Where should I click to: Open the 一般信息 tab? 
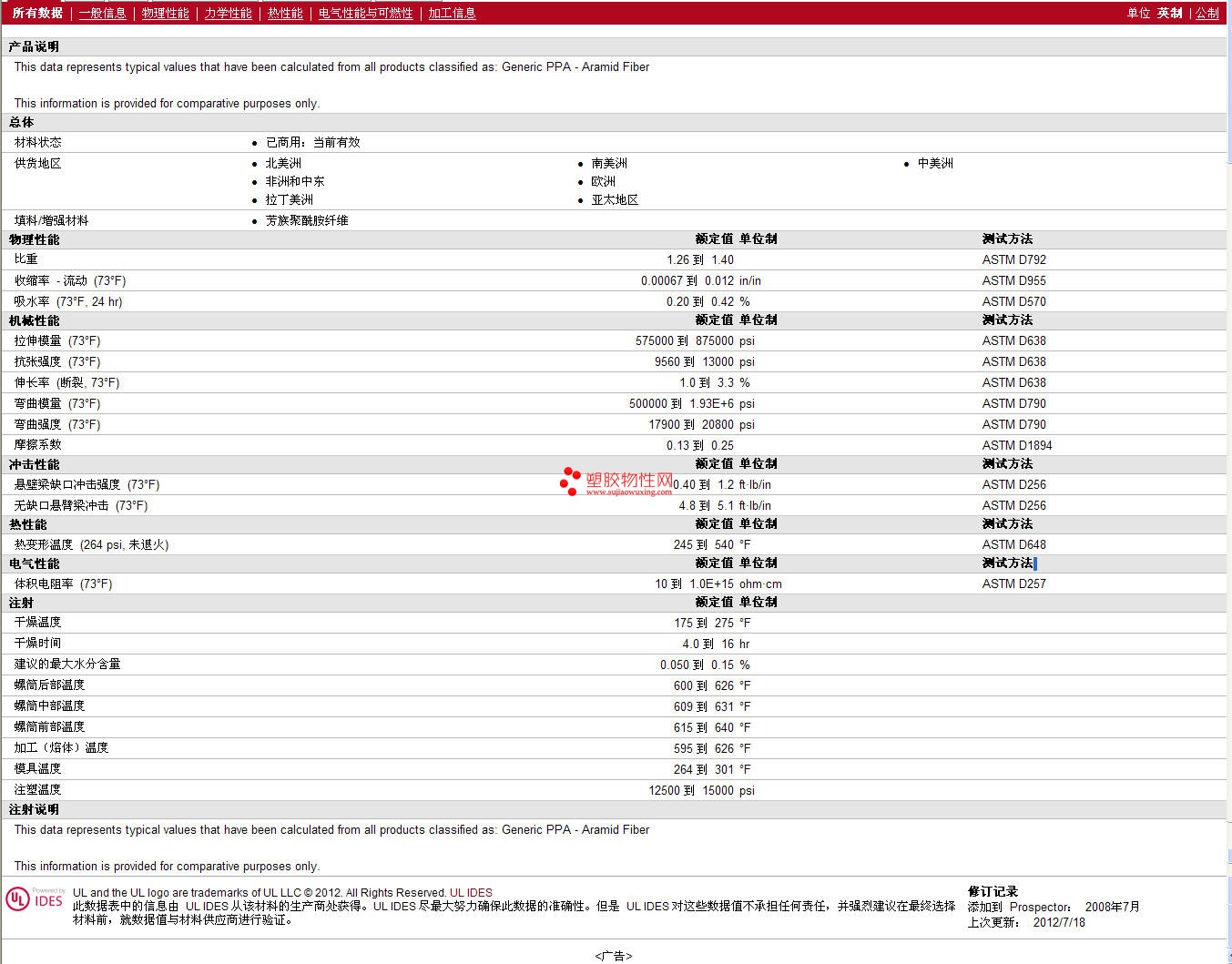(103, 13)
